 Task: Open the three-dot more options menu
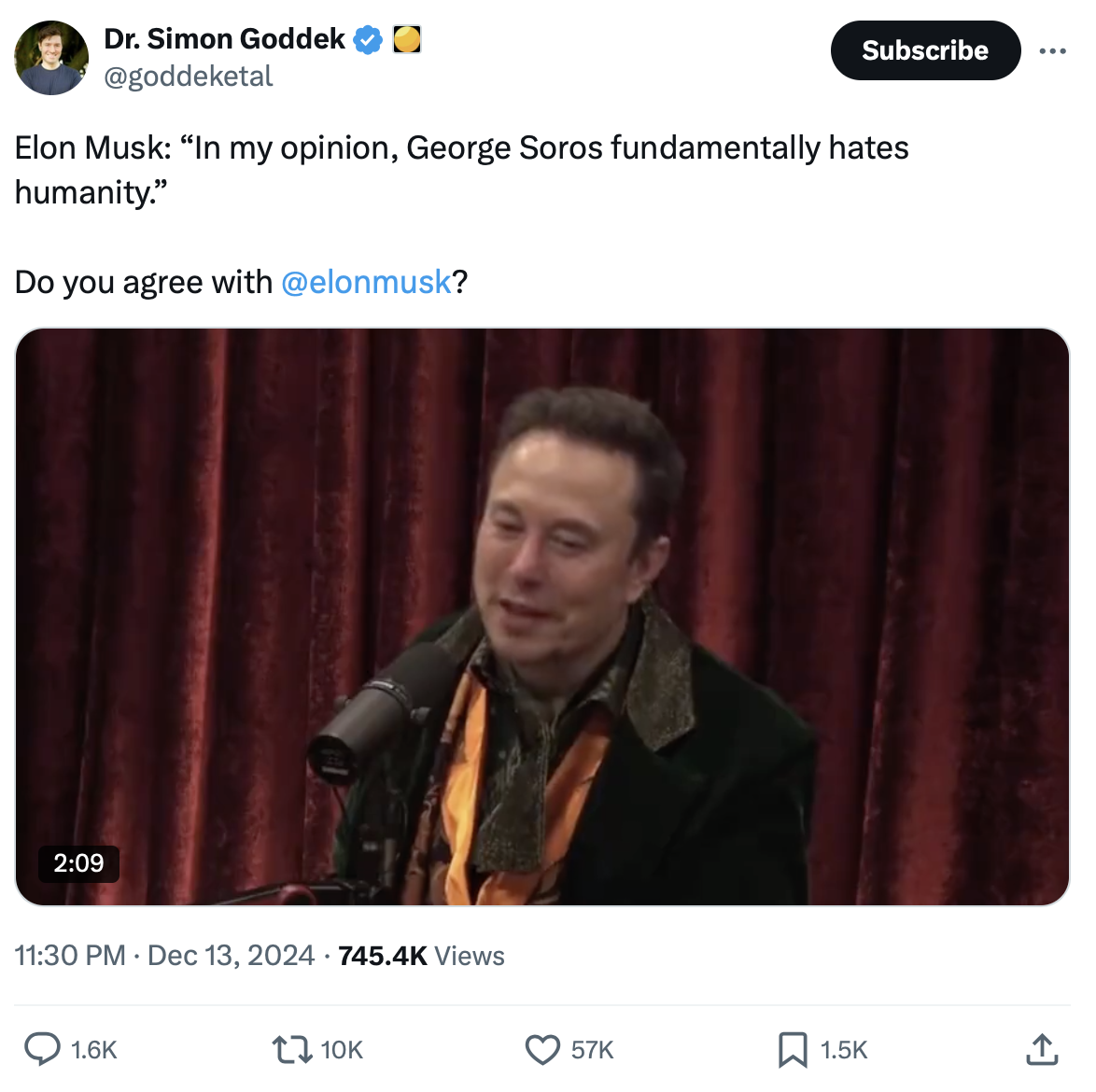[x=1052, y=50]
